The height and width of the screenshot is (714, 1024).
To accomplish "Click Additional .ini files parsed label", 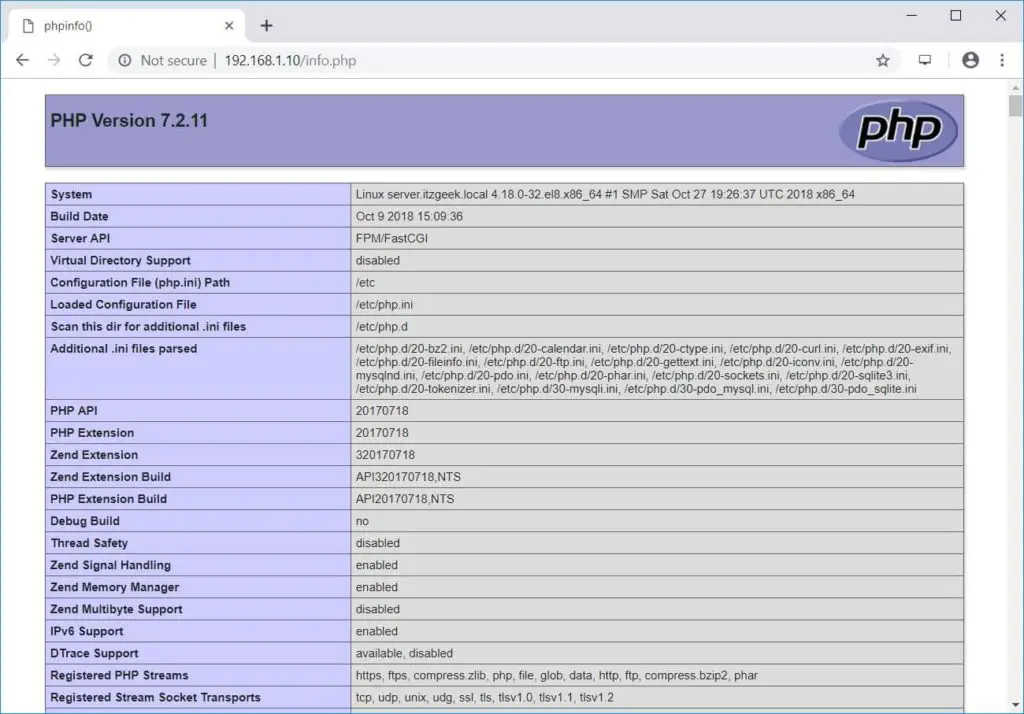I will [123, 349].
